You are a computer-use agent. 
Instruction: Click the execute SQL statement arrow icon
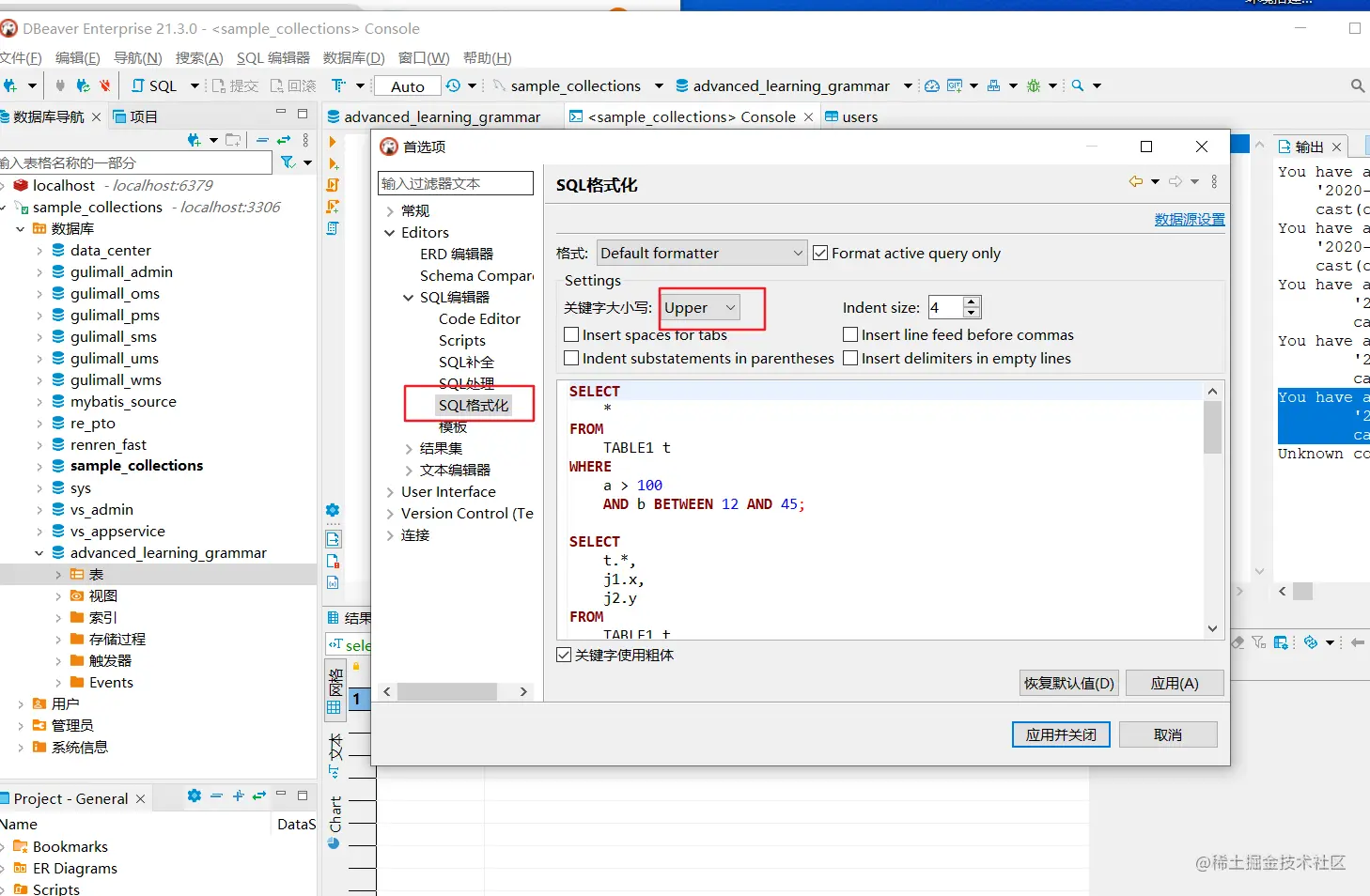(x=333, y=142)
